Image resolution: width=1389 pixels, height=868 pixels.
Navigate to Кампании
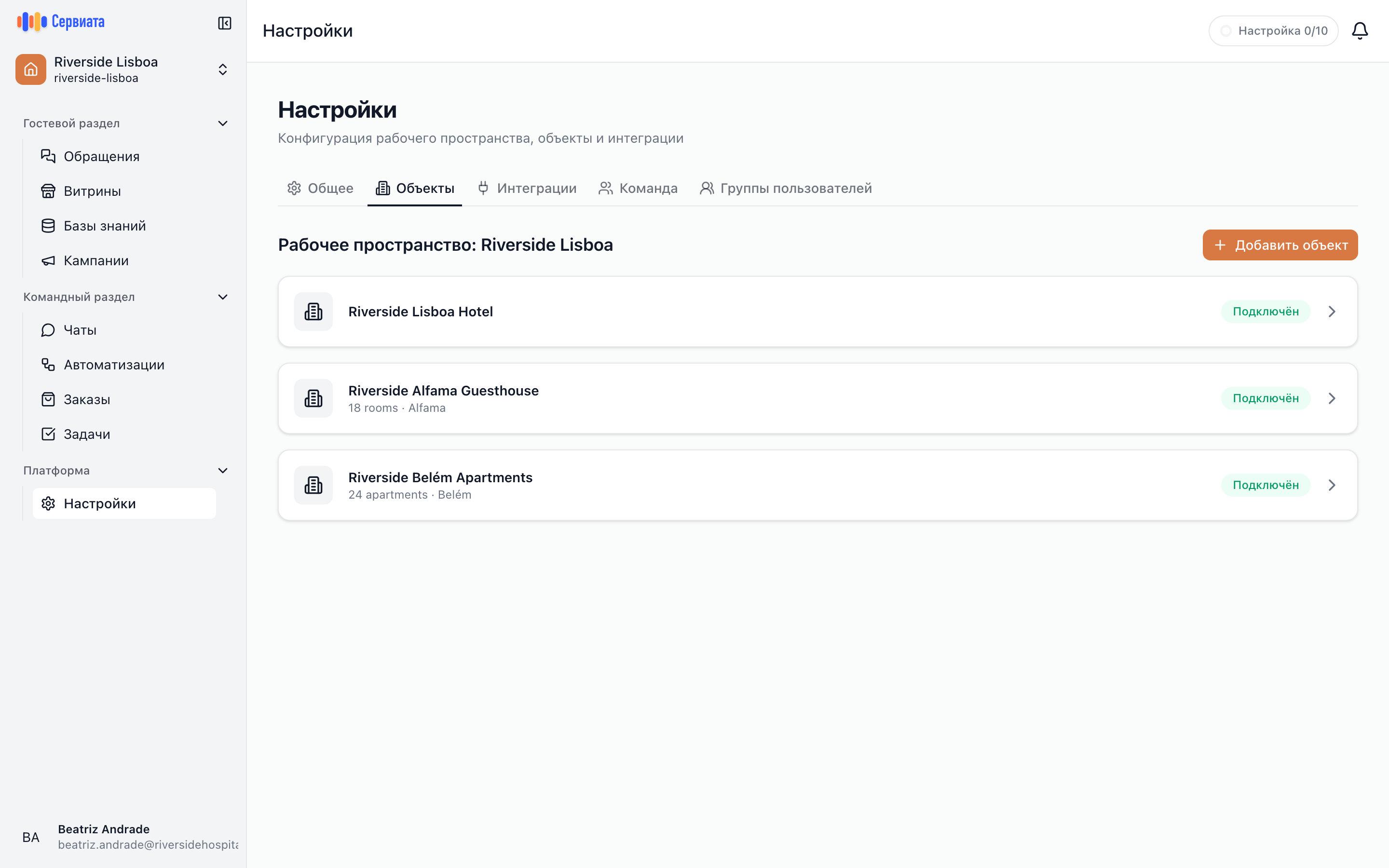click(124, 260)
